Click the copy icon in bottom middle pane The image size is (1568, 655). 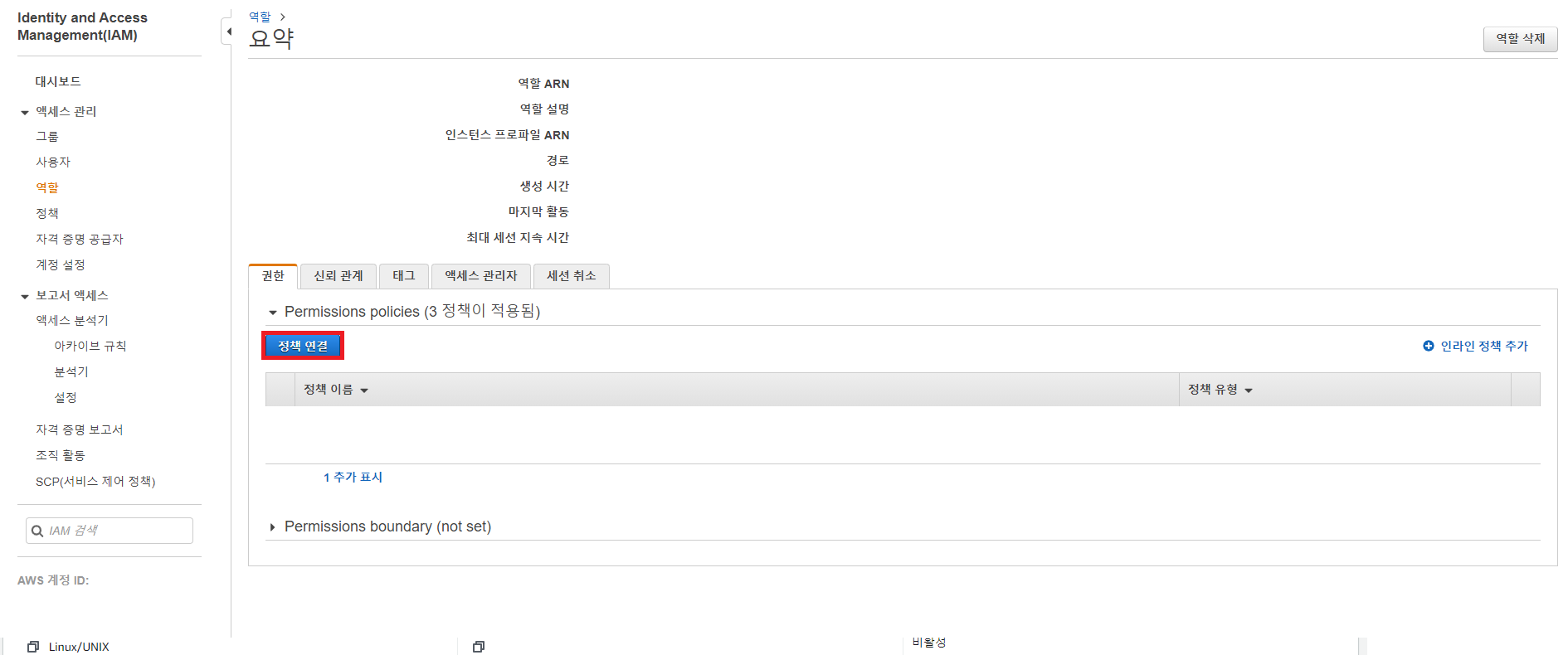[x=479, y=647]
